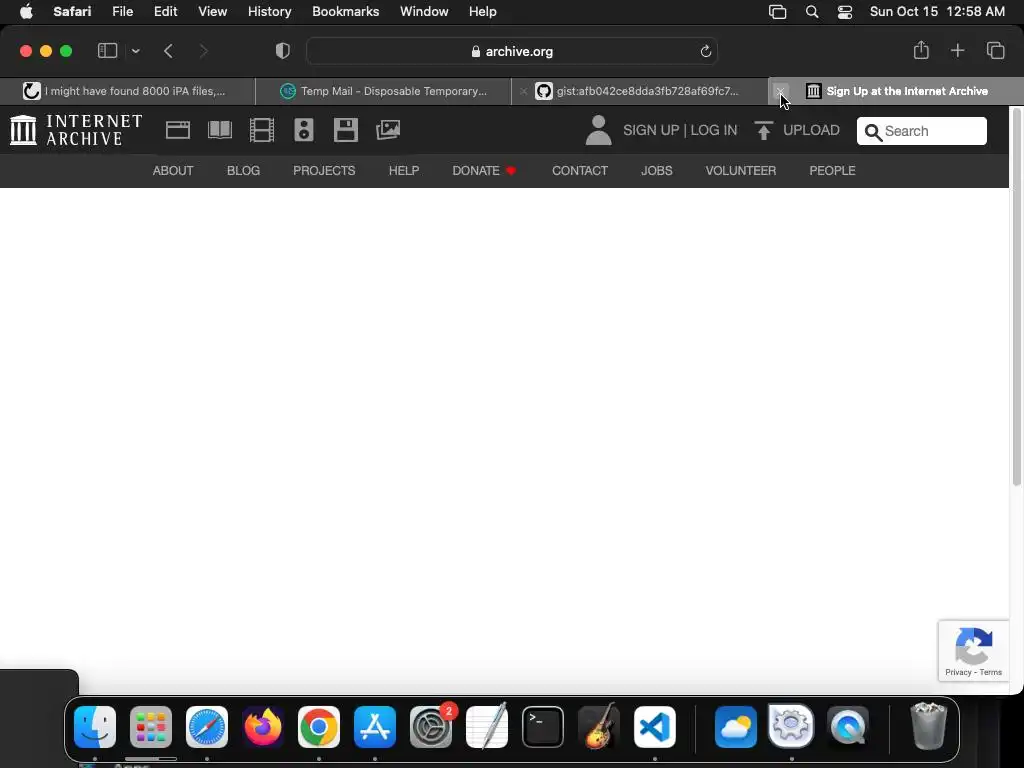Click the upload arrow icon
This screenshot has height=768, width=1024.
(x=763, y=130)
